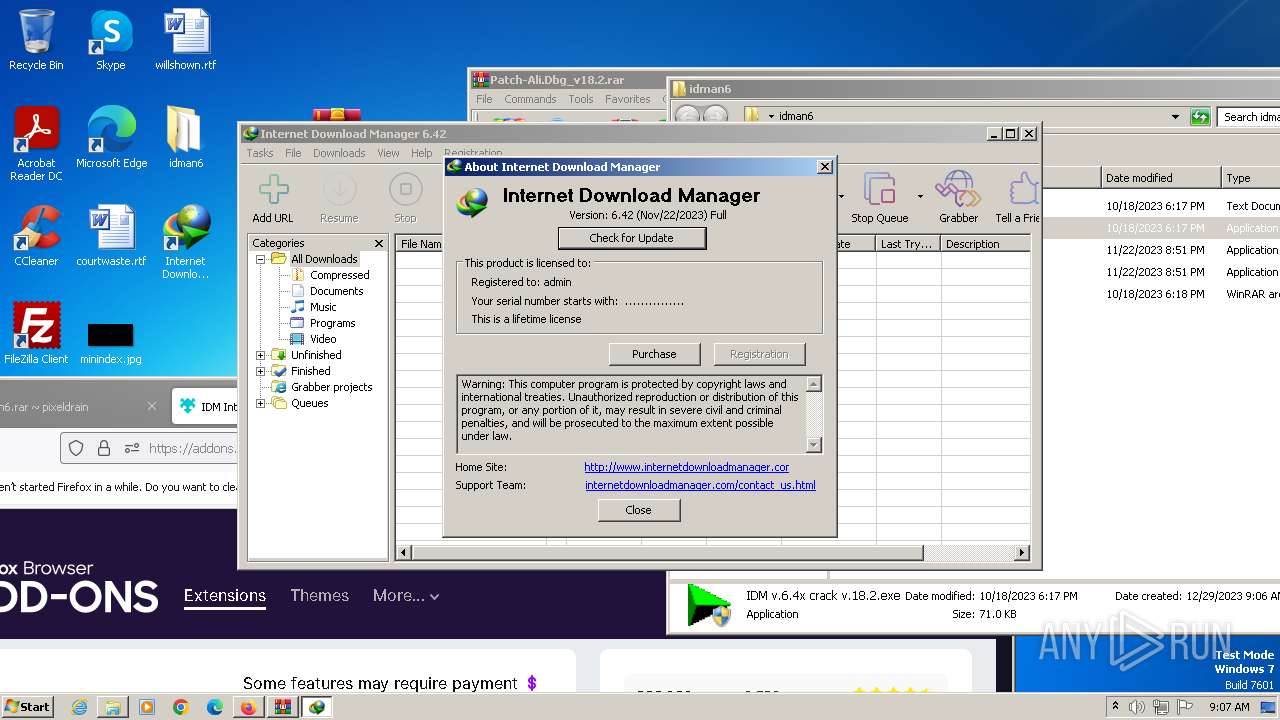Open the contact_us.html support link
Image resolution: width=1280 pixels, height=720 pixels.
(x=700, y=485)
